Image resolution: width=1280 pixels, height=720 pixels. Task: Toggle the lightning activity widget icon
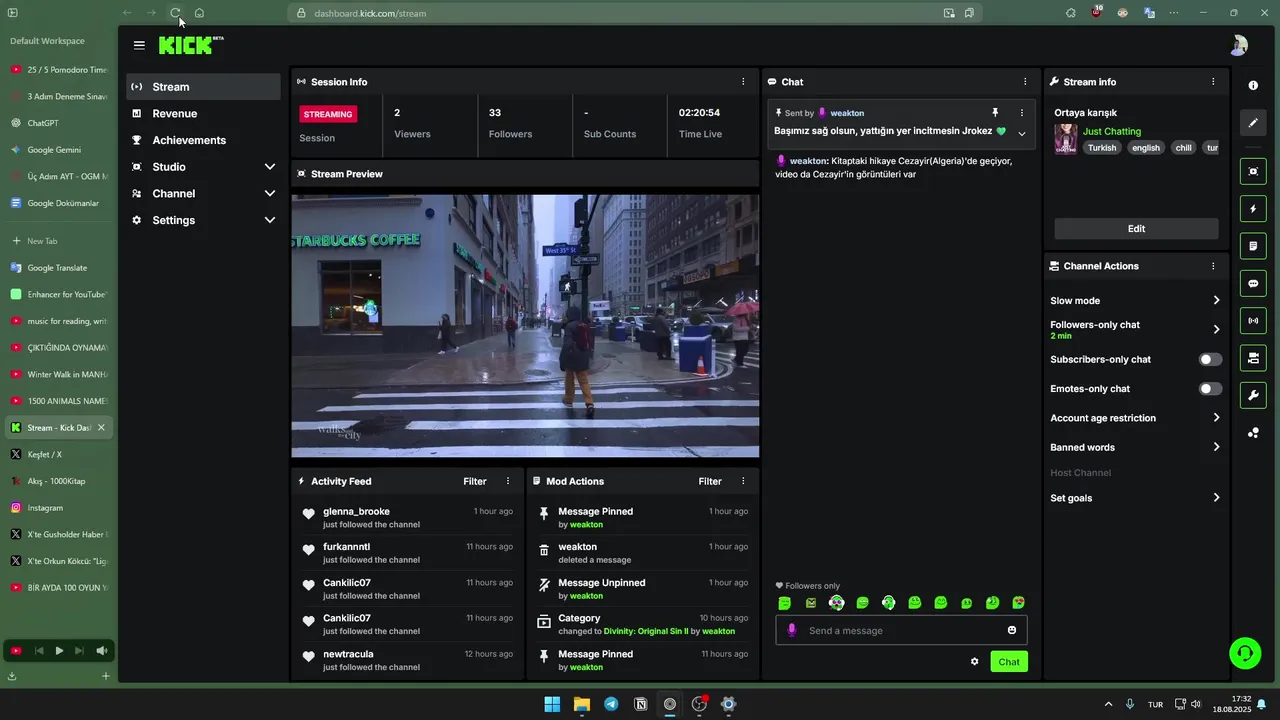(1253, 209)
